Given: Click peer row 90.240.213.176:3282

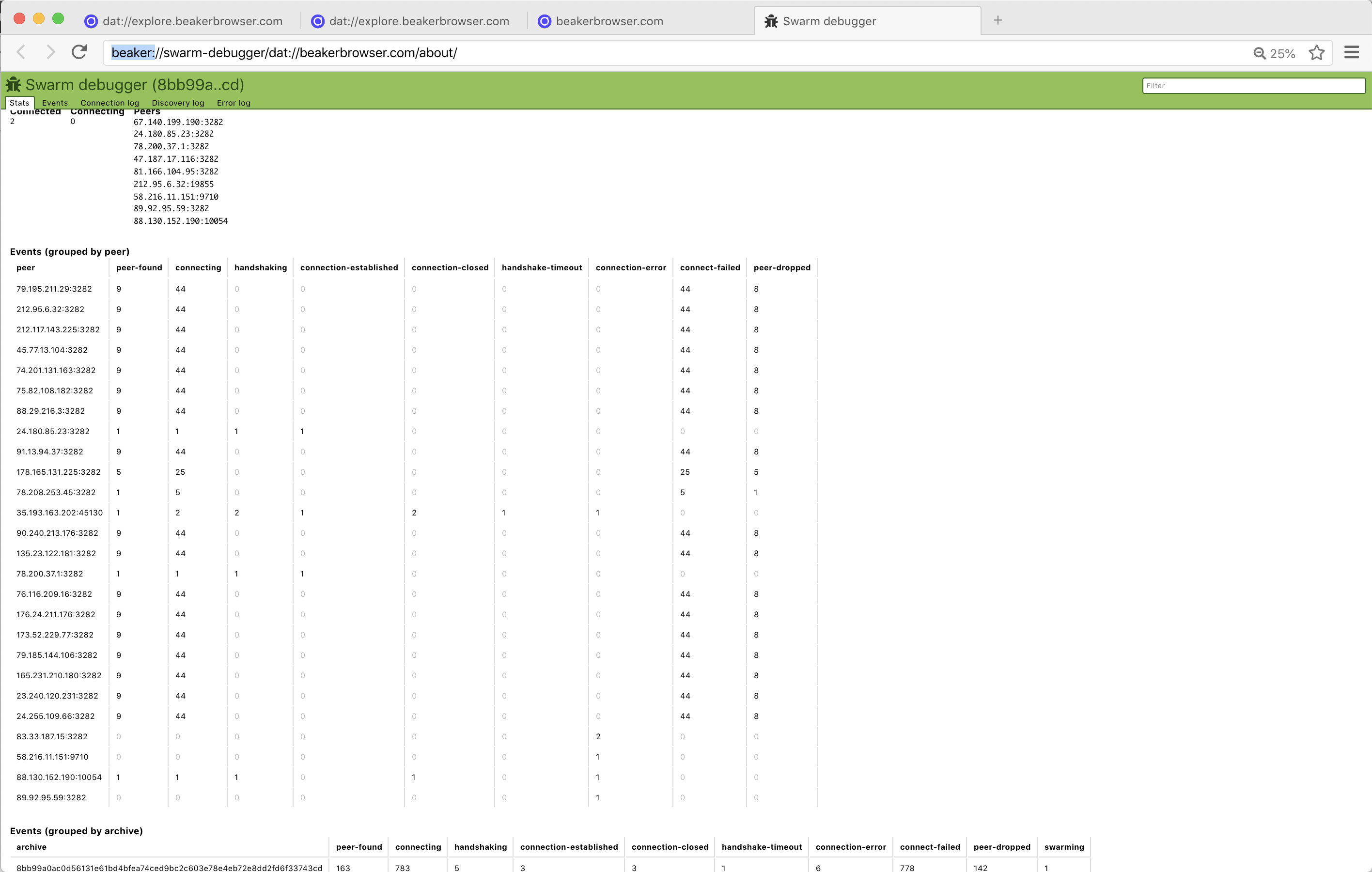Looking at the screenshot, I should (x=413, y=533).
